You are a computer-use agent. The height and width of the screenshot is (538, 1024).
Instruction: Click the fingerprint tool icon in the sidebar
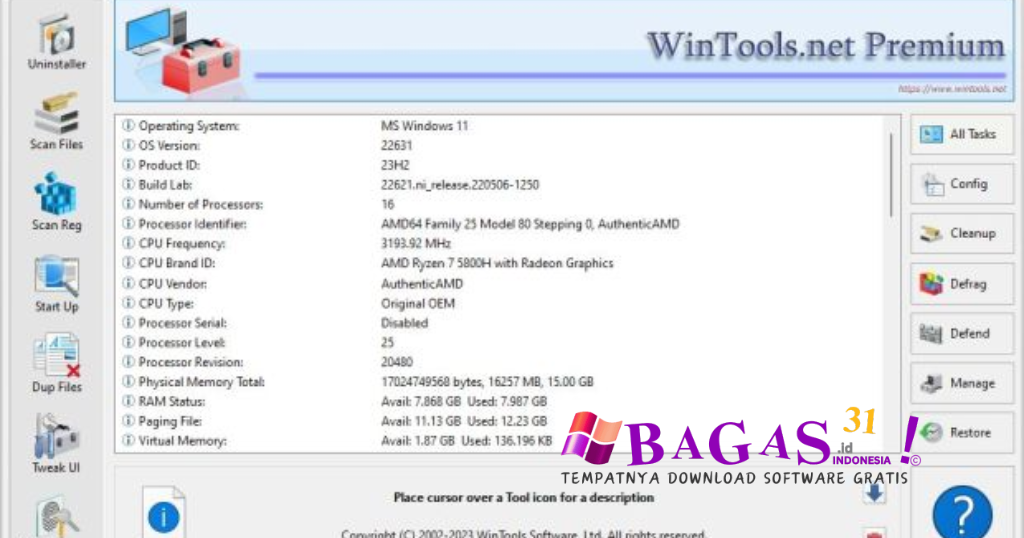click(x=57, y=518)
